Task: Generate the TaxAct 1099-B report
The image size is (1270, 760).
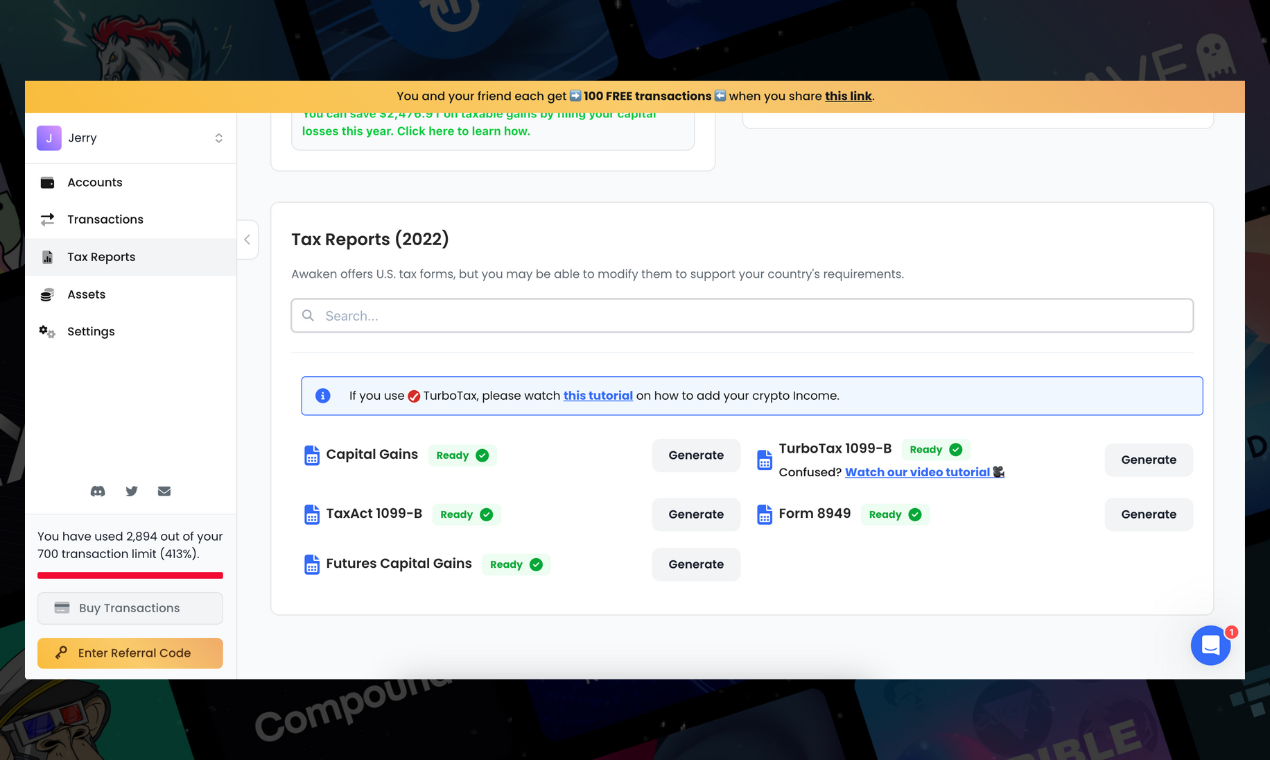Action: (x=696, y=514)
